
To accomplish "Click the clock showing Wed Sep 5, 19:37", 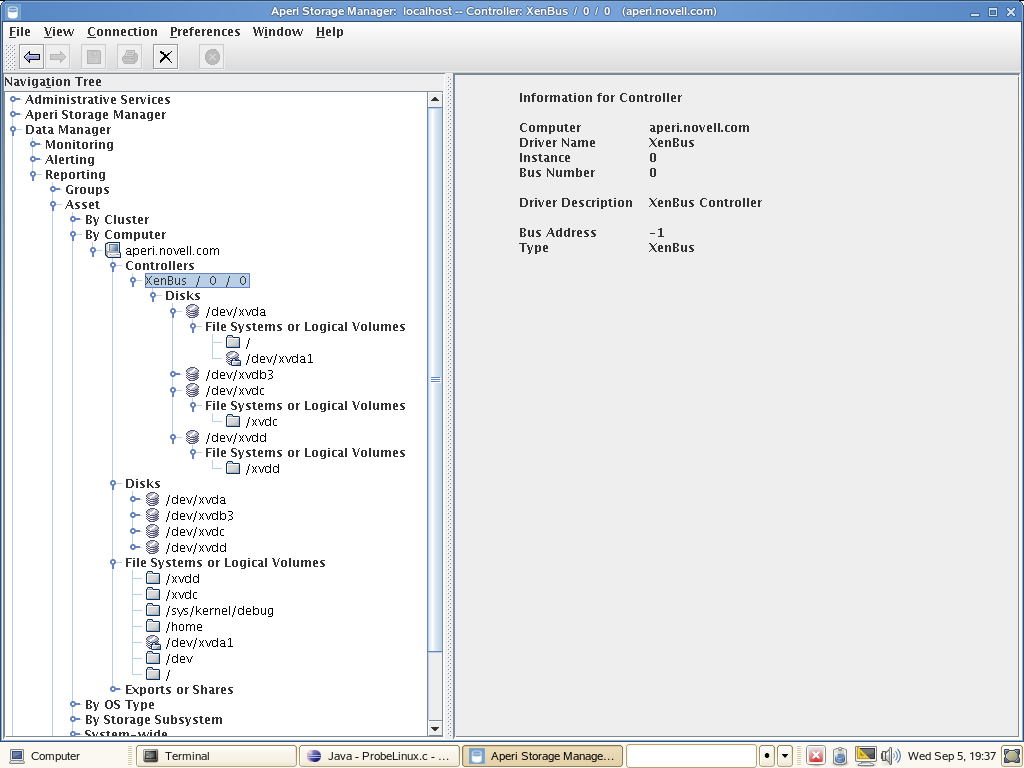I will pyautogui.click(x=952, y=756).
